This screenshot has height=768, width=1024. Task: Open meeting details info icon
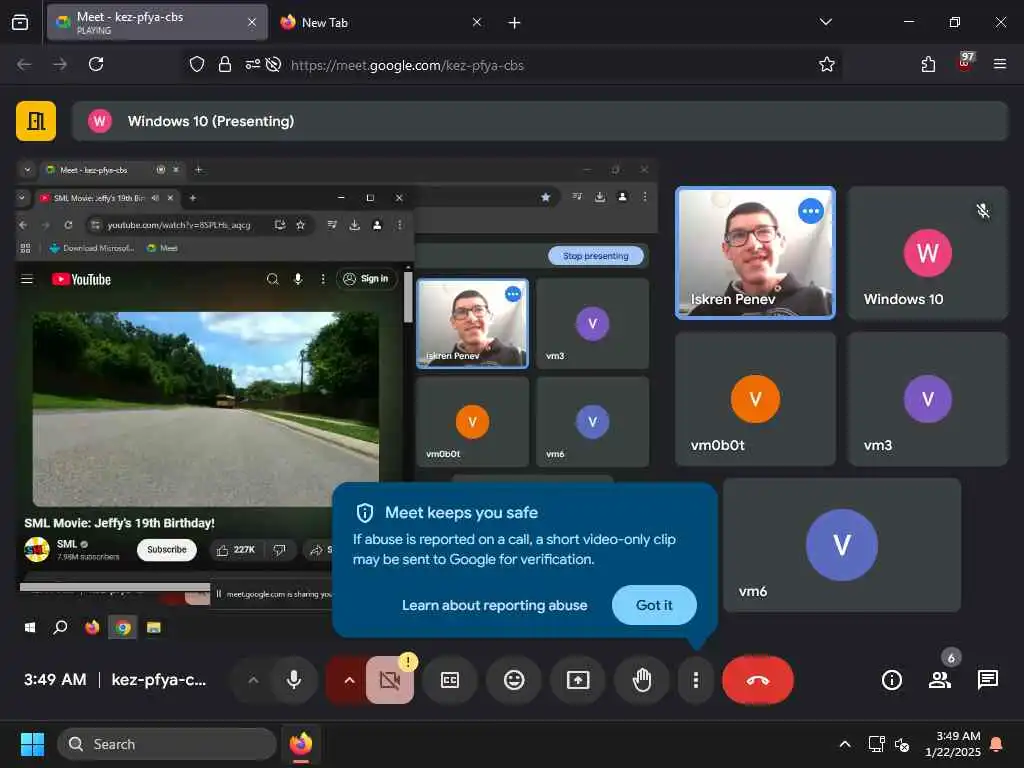click(891, 680)
